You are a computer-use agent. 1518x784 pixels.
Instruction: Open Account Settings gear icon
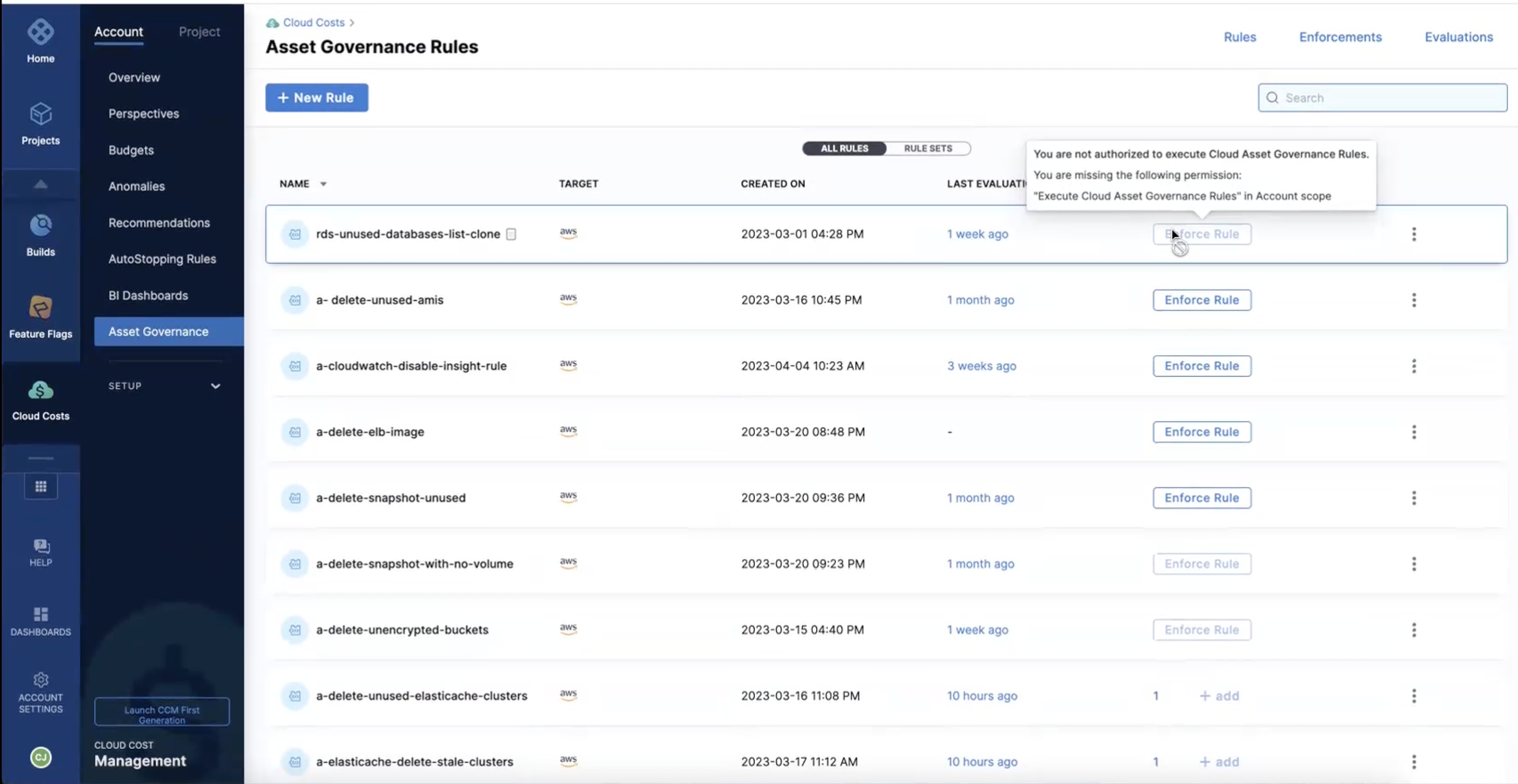click(x=41, y=680)
